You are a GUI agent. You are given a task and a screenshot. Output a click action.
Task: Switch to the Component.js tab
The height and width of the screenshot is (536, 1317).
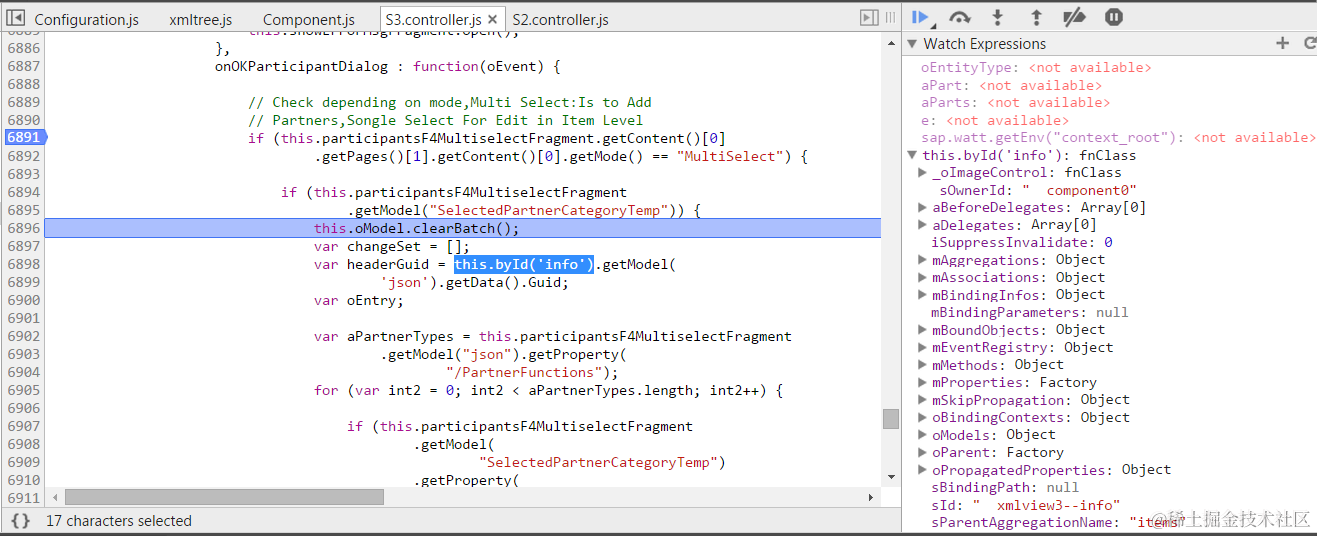309,20
